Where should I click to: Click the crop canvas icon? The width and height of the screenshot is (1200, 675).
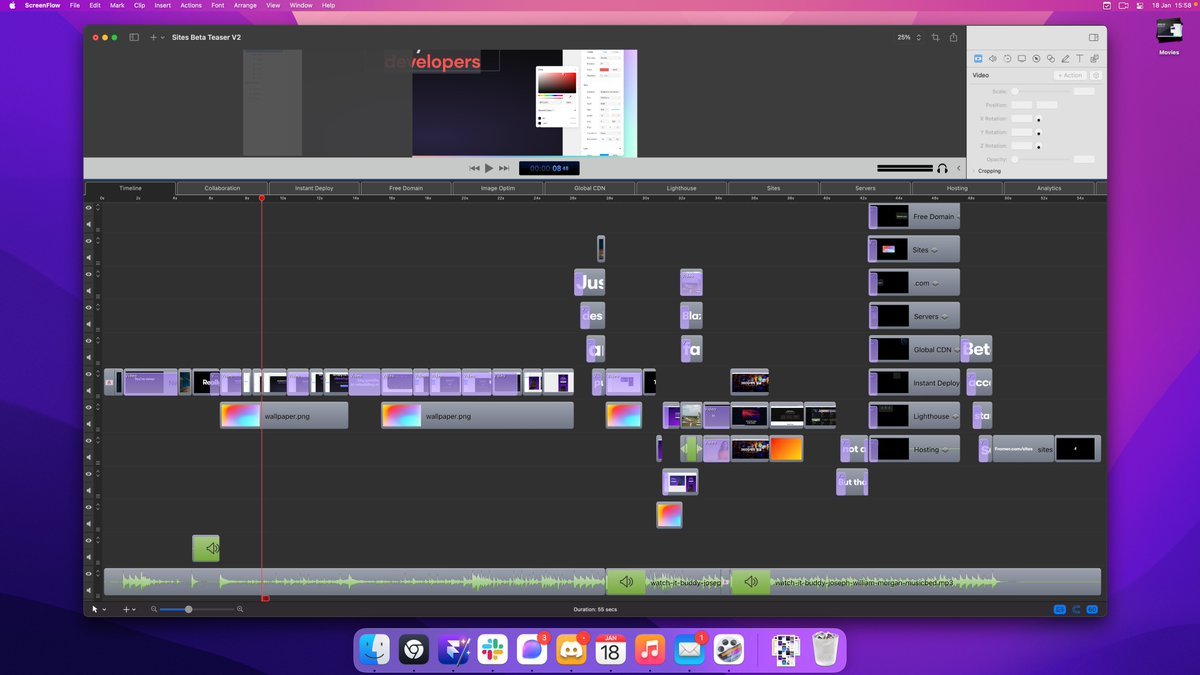tap(936, 38)
